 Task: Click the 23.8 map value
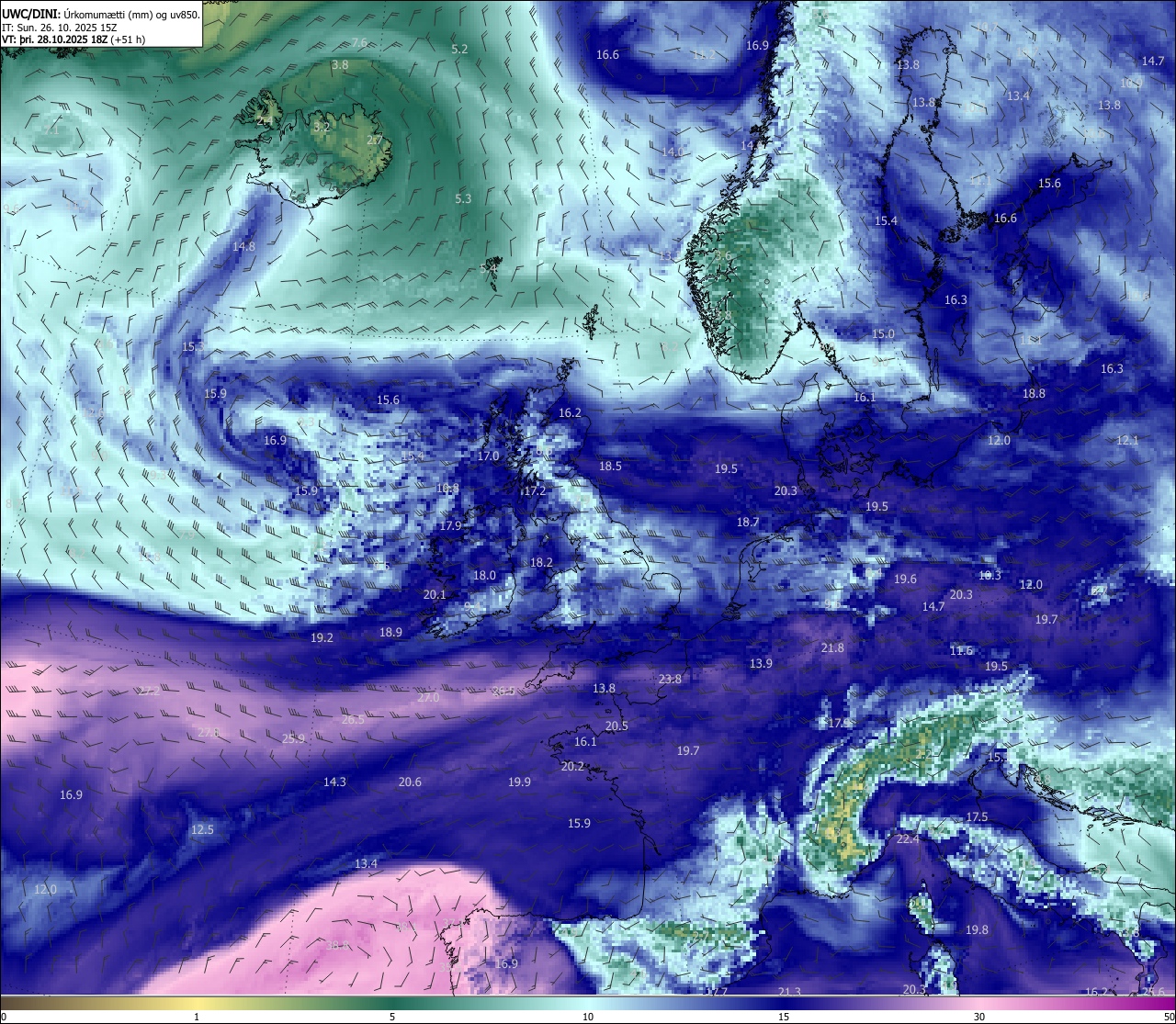click(670, 680)
